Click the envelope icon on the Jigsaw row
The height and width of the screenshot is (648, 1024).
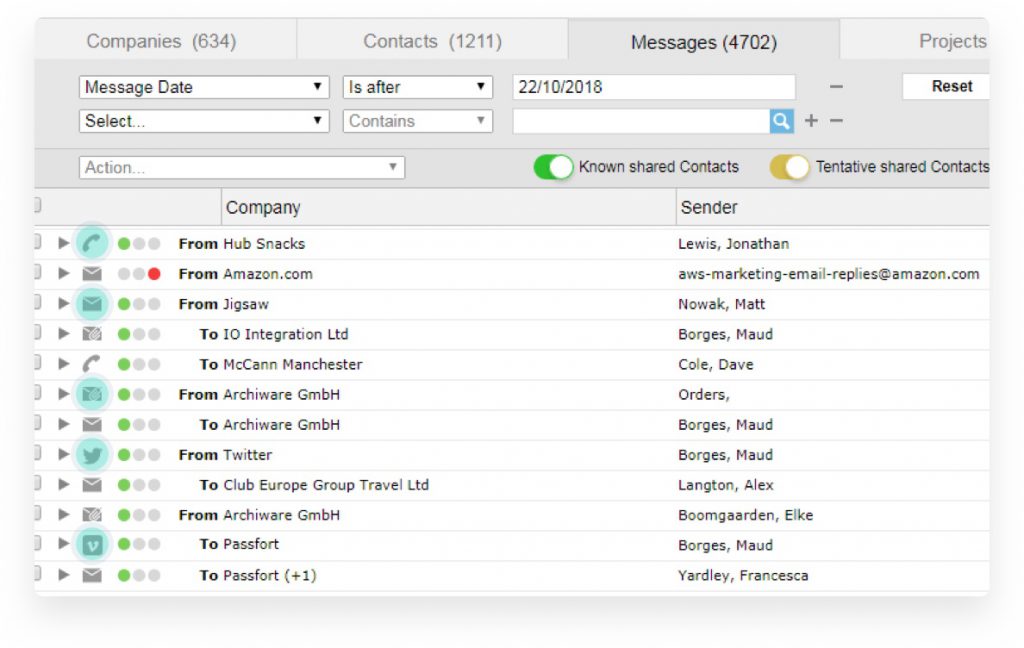(x=92, y=304)
